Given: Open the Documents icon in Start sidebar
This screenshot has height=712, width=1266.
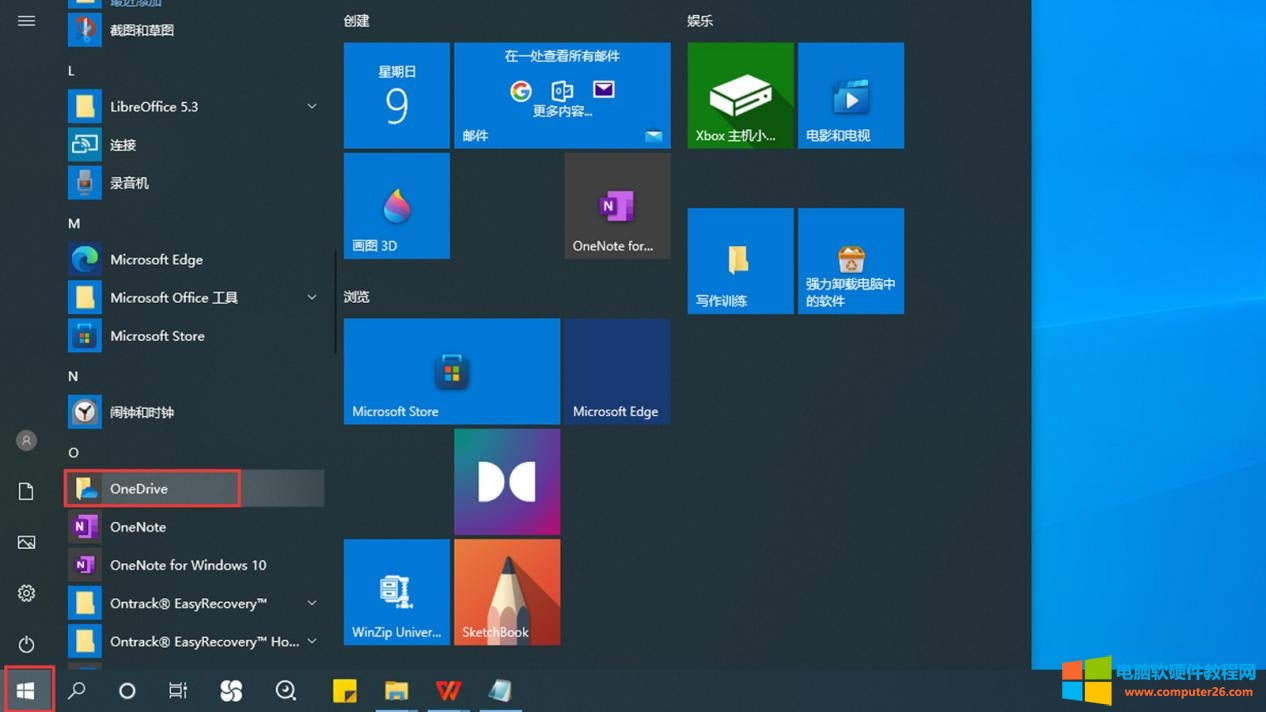Looking at the screenshot, I should coord(26,491).
